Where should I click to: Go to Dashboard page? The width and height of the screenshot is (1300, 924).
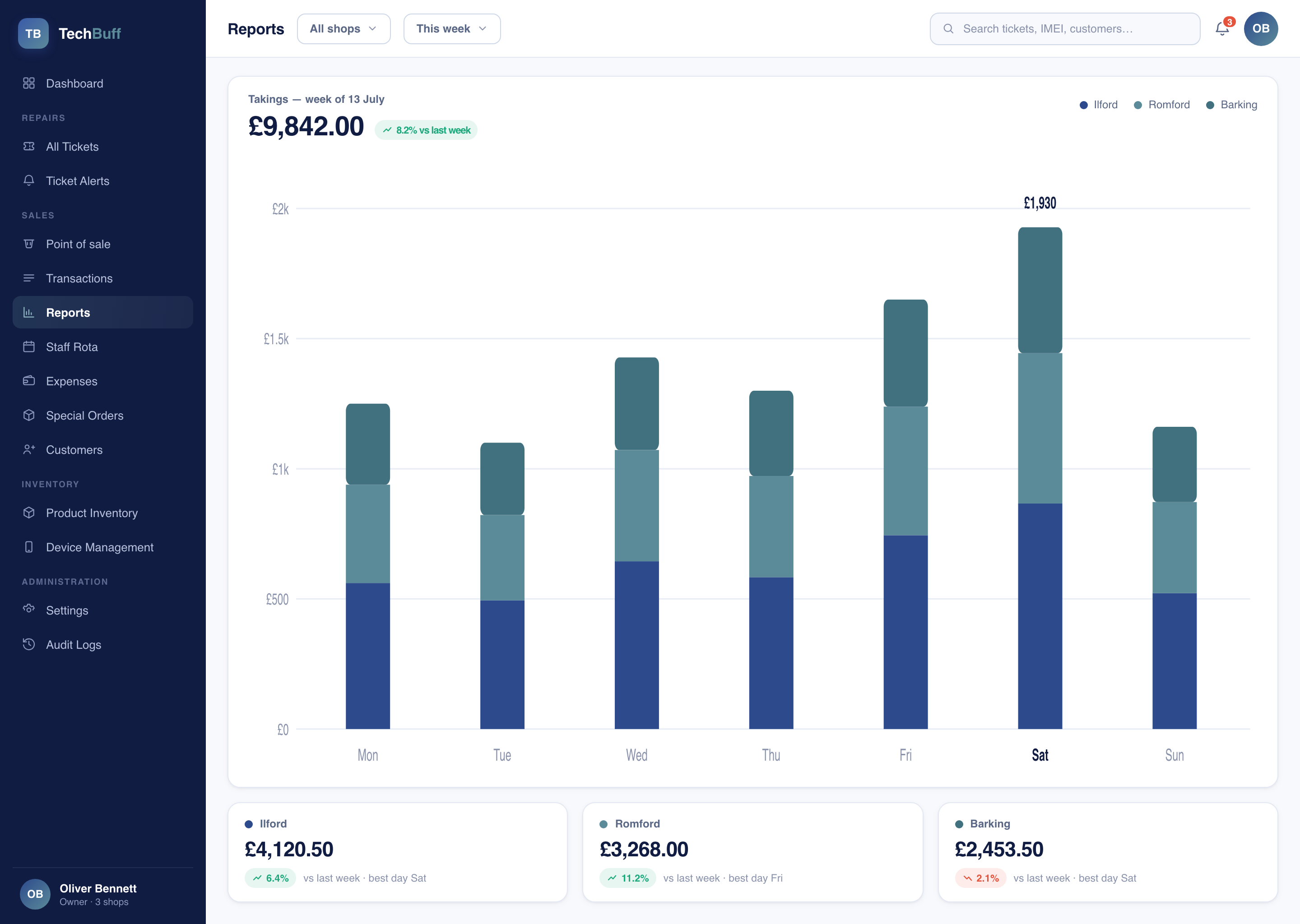click(102, 83)
